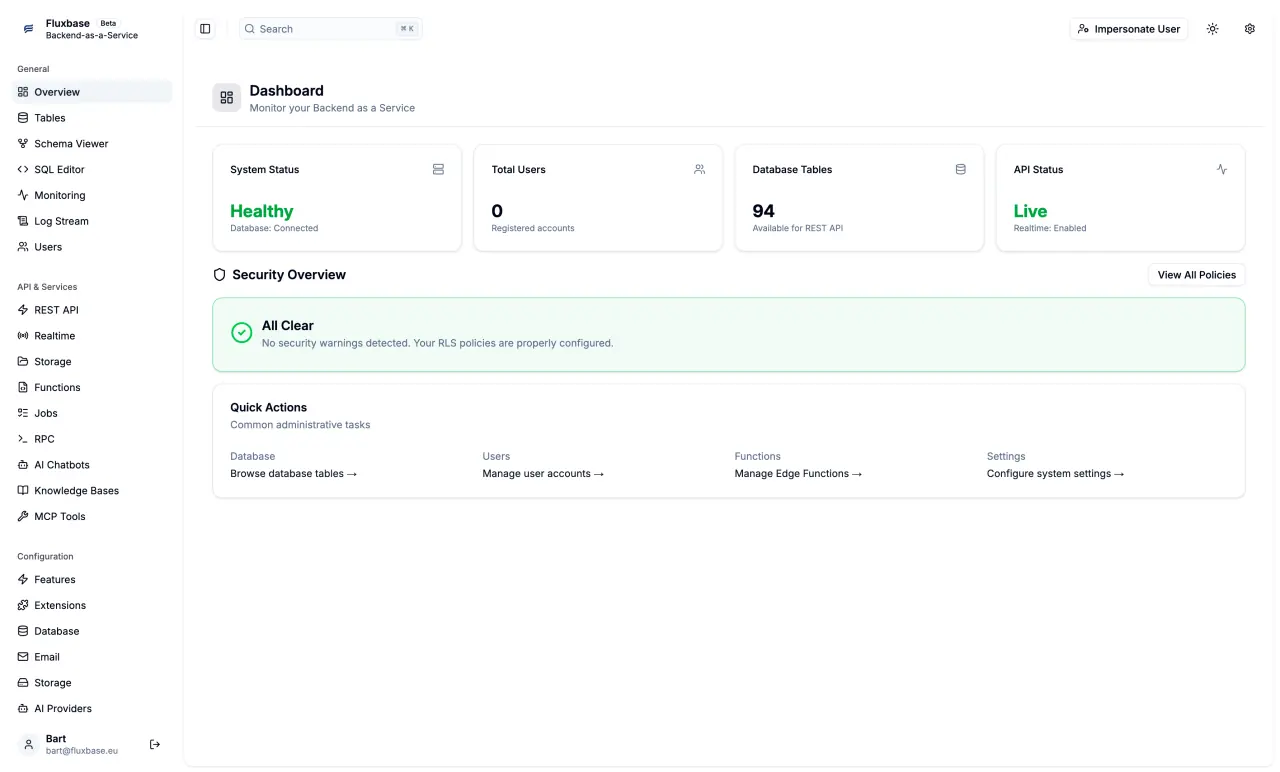Toggle the light/dark theme switch
The height and width of the screenshot is (772, 1280).
(x=1212, y=28)
